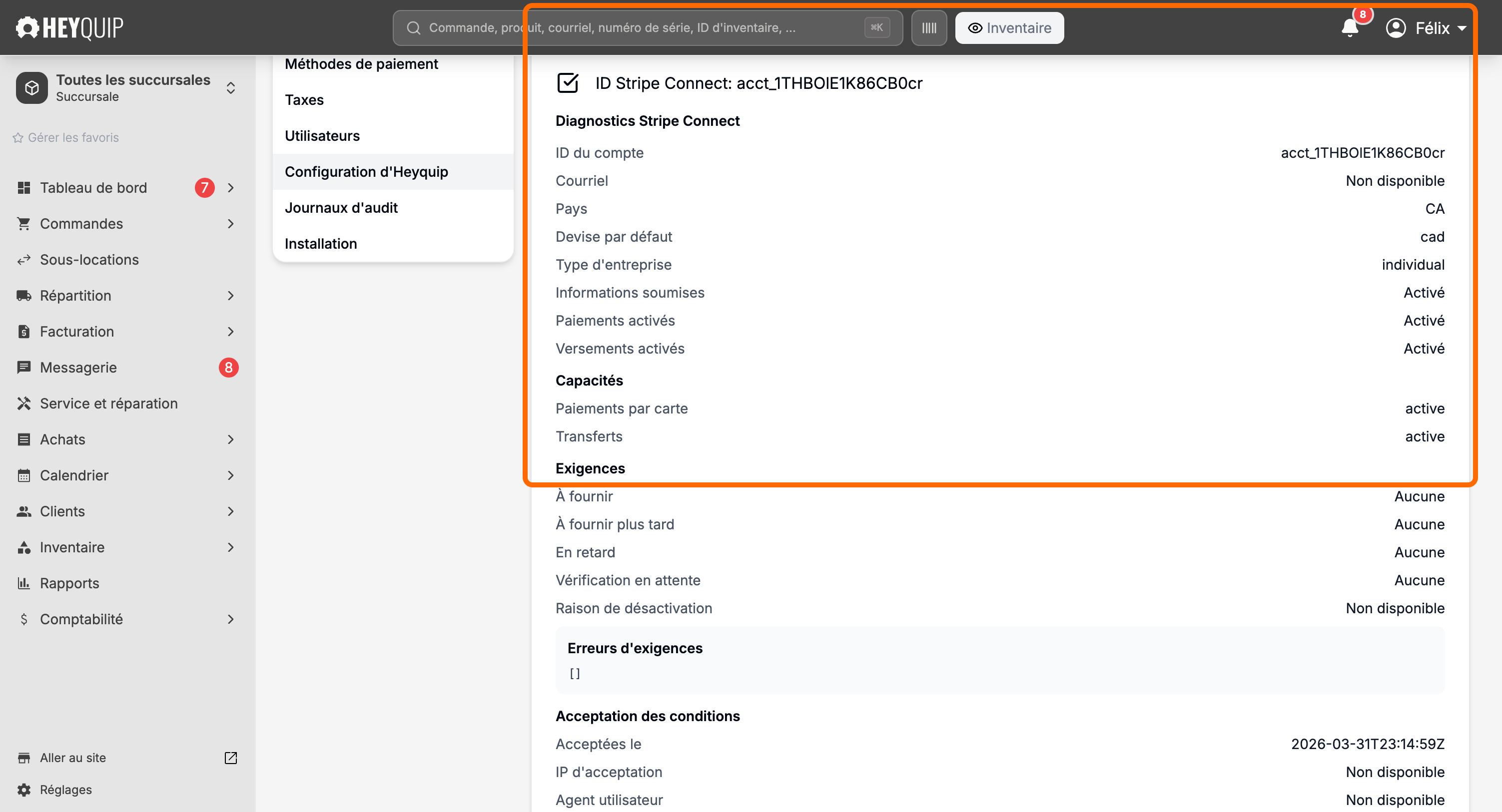The image size is (1502, 812).
Task: Expand the Facturation submenu chevron
Action: coord(231,332)
